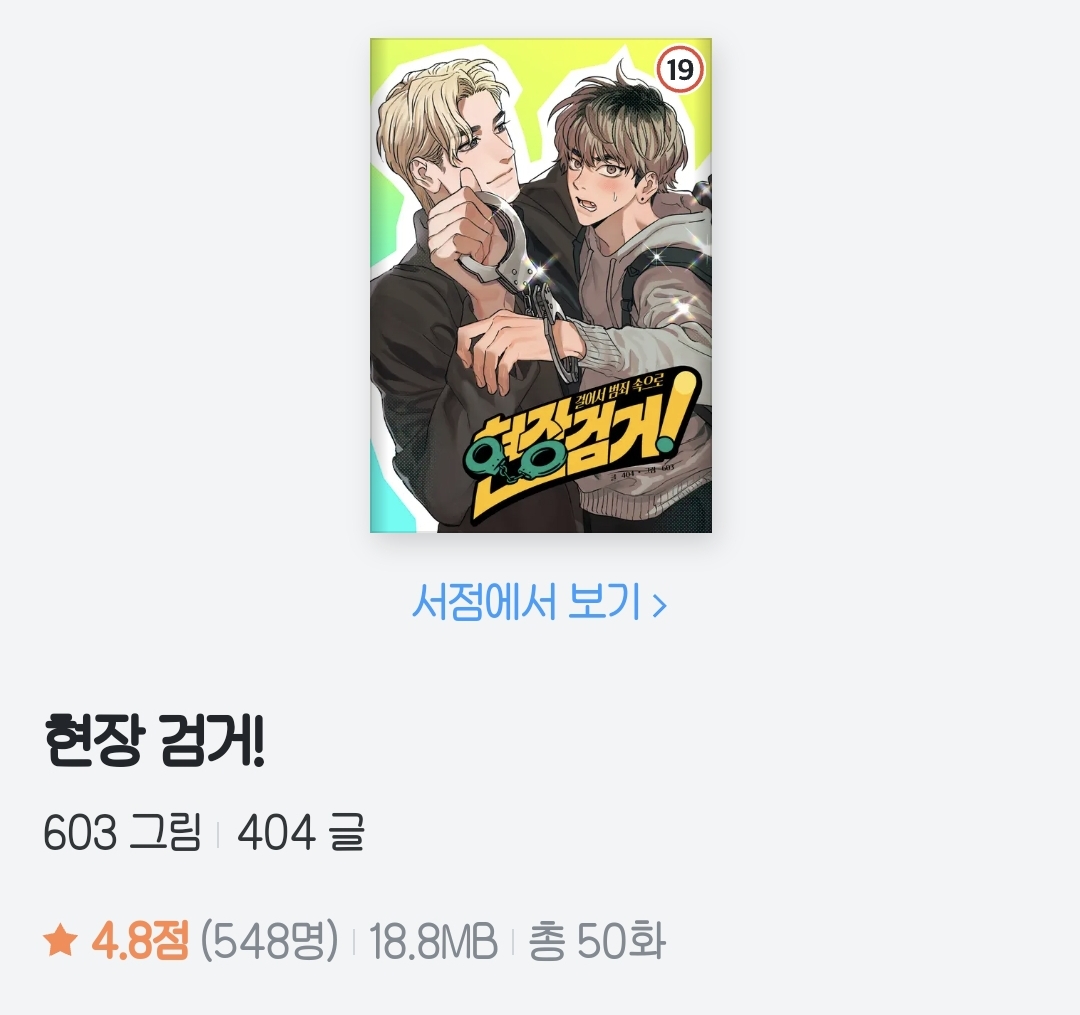Open the (548명) reviewer count

[269, 941]
